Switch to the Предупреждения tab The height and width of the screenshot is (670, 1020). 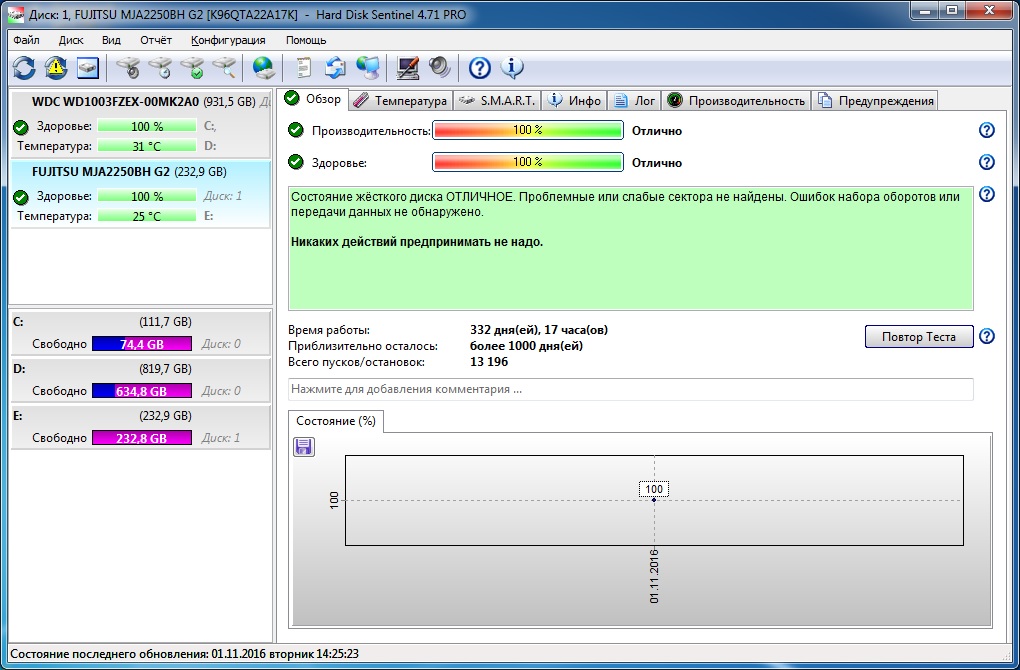click(x=876, y=101)
